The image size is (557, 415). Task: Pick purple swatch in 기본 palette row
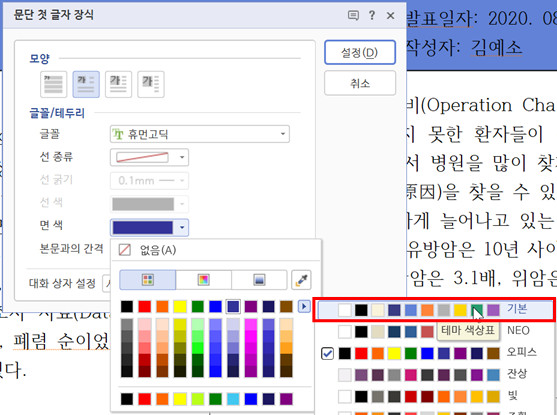click(493, 310)
